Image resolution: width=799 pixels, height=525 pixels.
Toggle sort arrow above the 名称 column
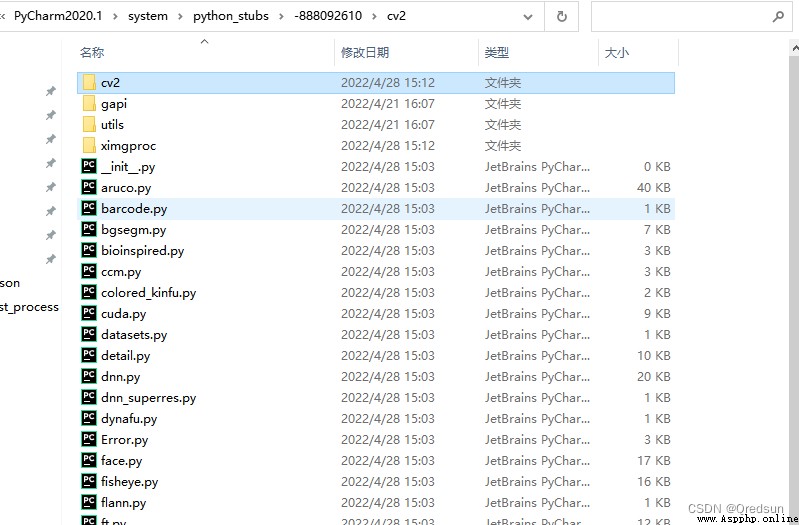[x=204, y=42]
